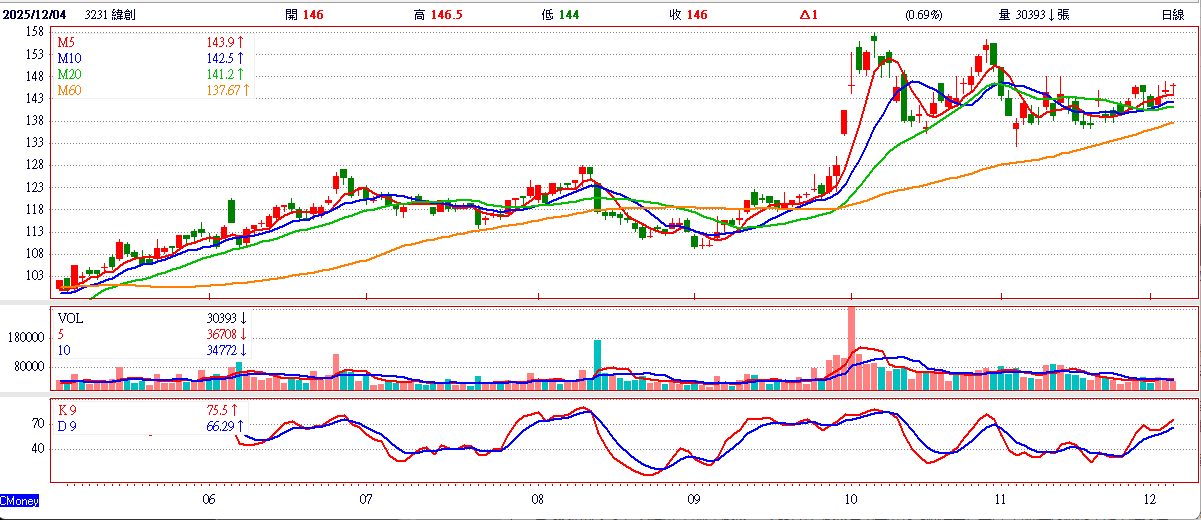Click the CMoney logo in bottom-left corner
Image resolution: width=1201 pixels, height=520 pixels.
(19, 499)
